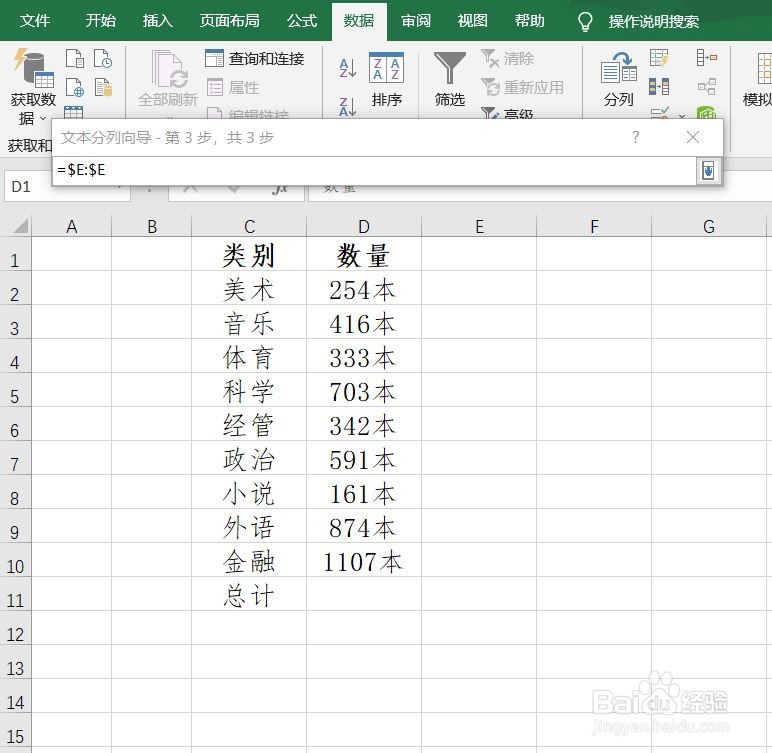Click the From Web import icon
This screenshot has width=772, height=753.
coord(75,87)
